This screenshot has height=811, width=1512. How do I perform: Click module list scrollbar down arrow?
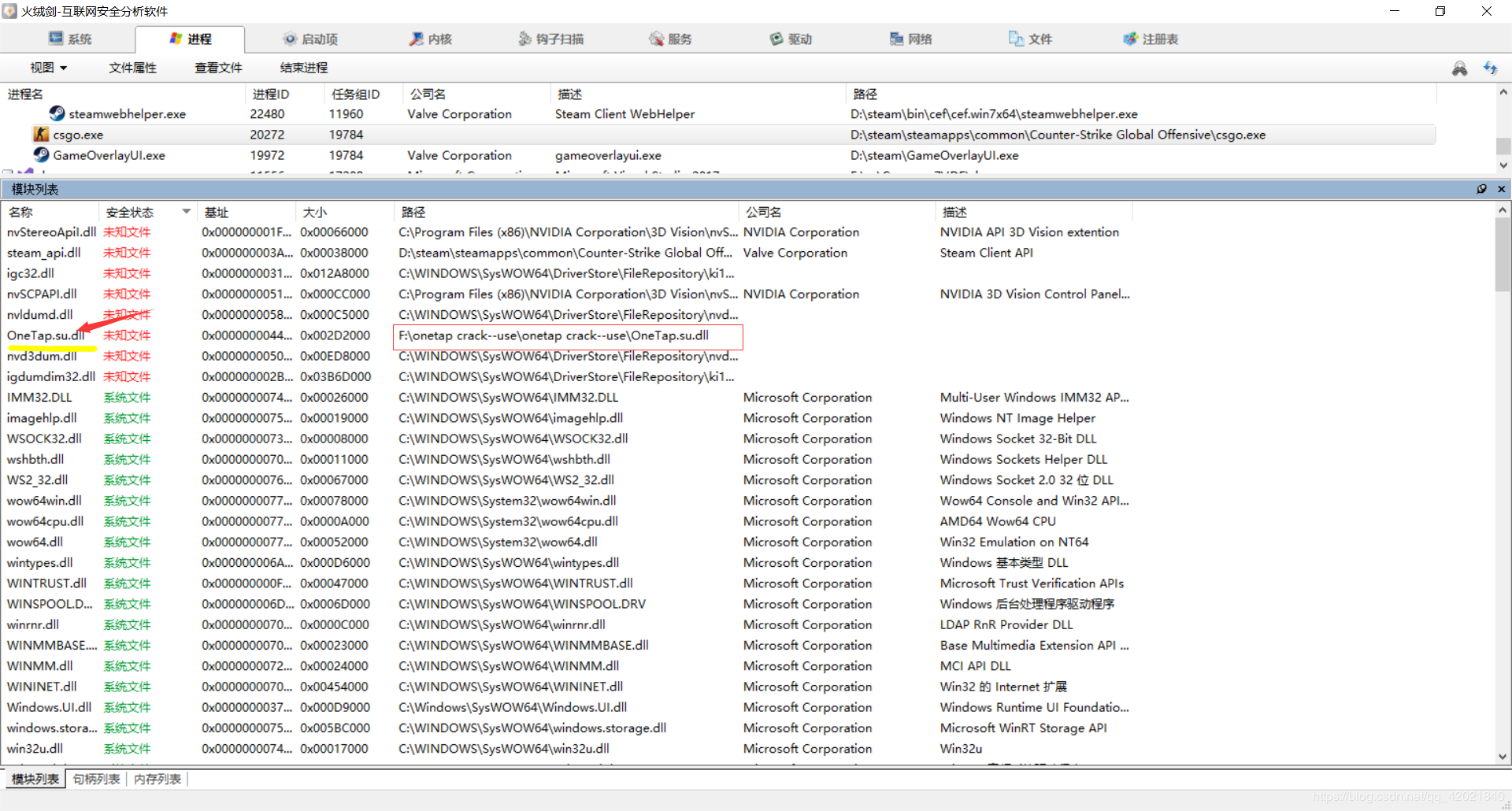(1503, 757)
